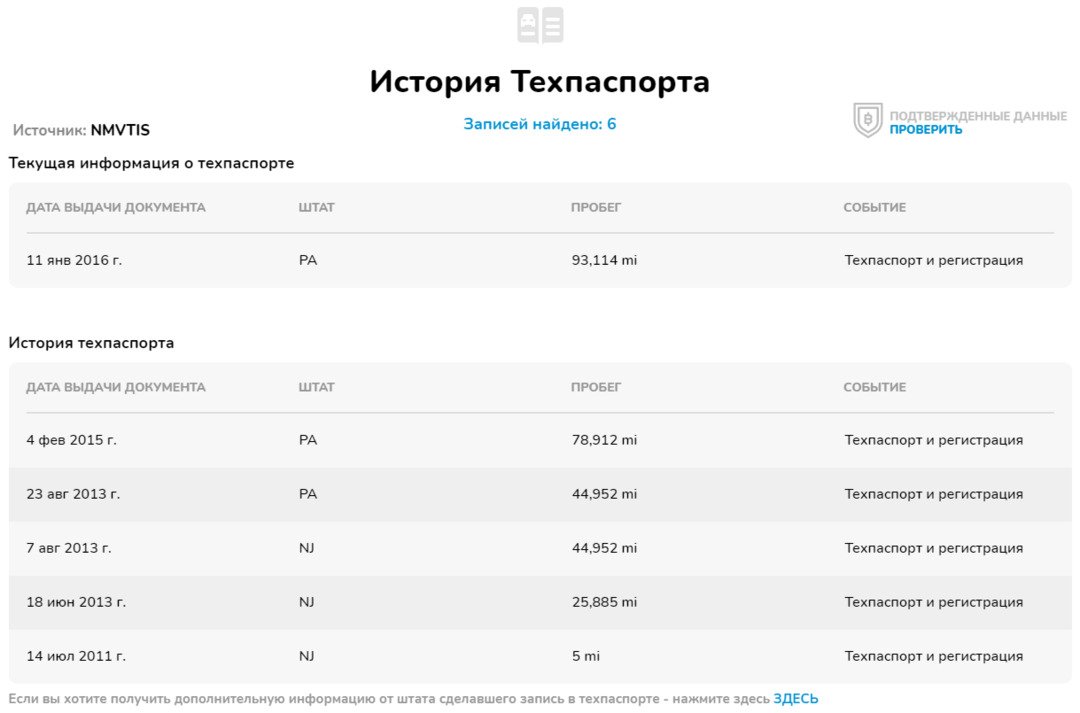Click the car document icon at top
Screen dimensions: 1080x713
coord(540,25)
